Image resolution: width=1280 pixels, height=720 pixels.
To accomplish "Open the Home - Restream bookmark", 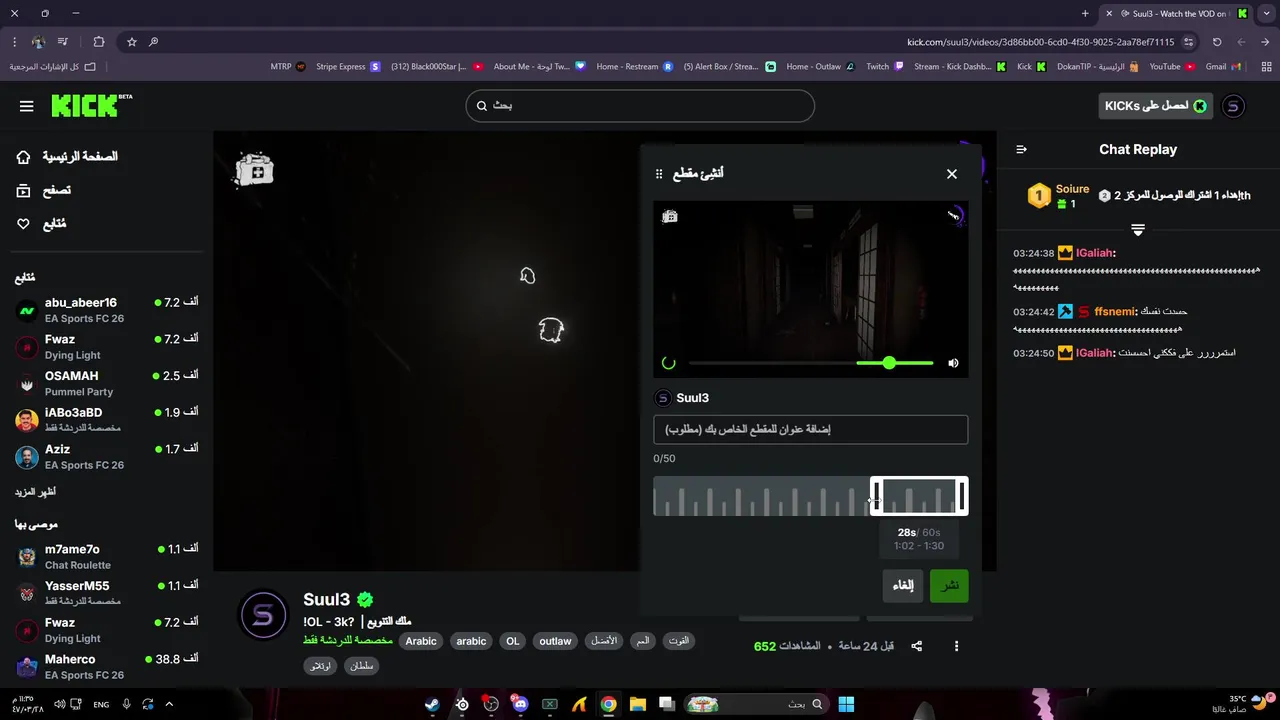I will [x=635, y=67].
